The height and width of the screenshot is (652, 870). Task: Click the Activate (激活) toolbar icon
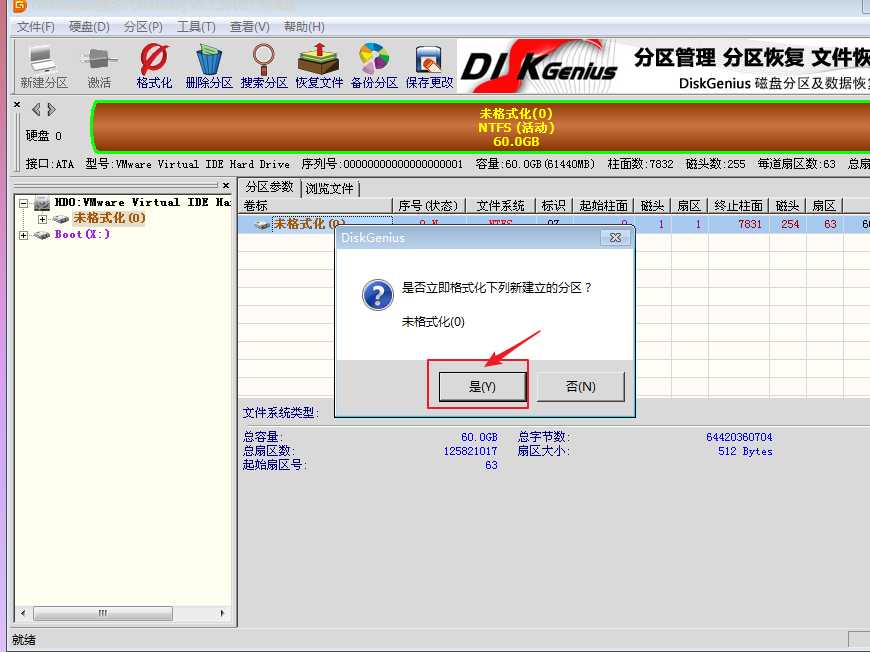pyautogui.click(x=99, y=67)
